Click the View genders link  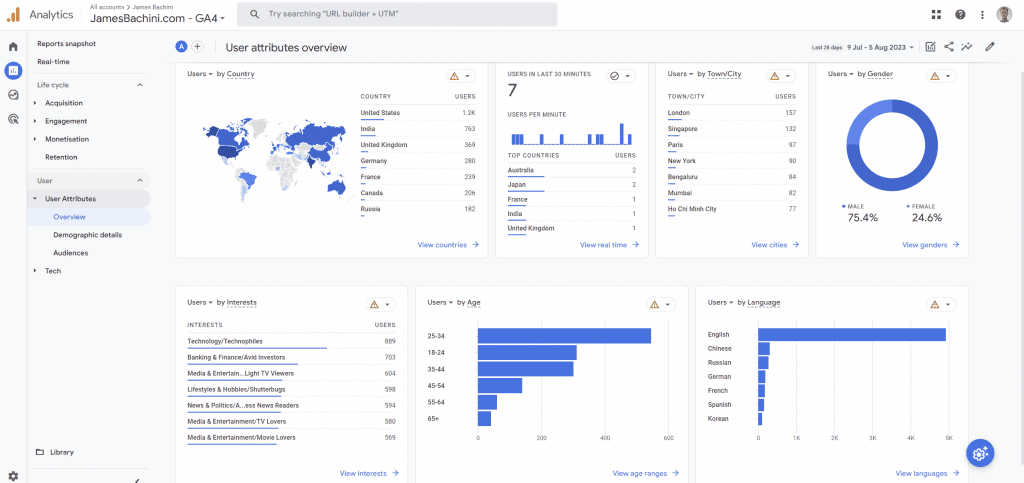click(x=931, y=245)
